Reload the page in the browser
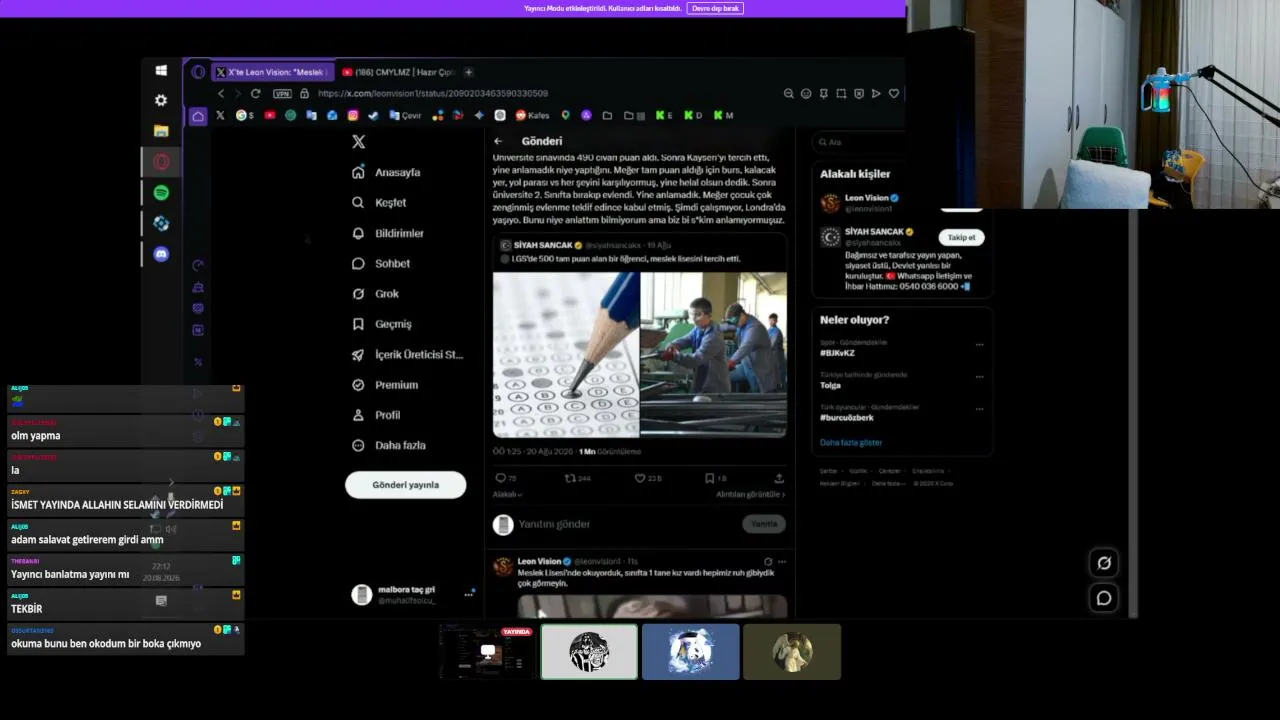The width and height of the screenshot is (1280, 720). (256, 93)
